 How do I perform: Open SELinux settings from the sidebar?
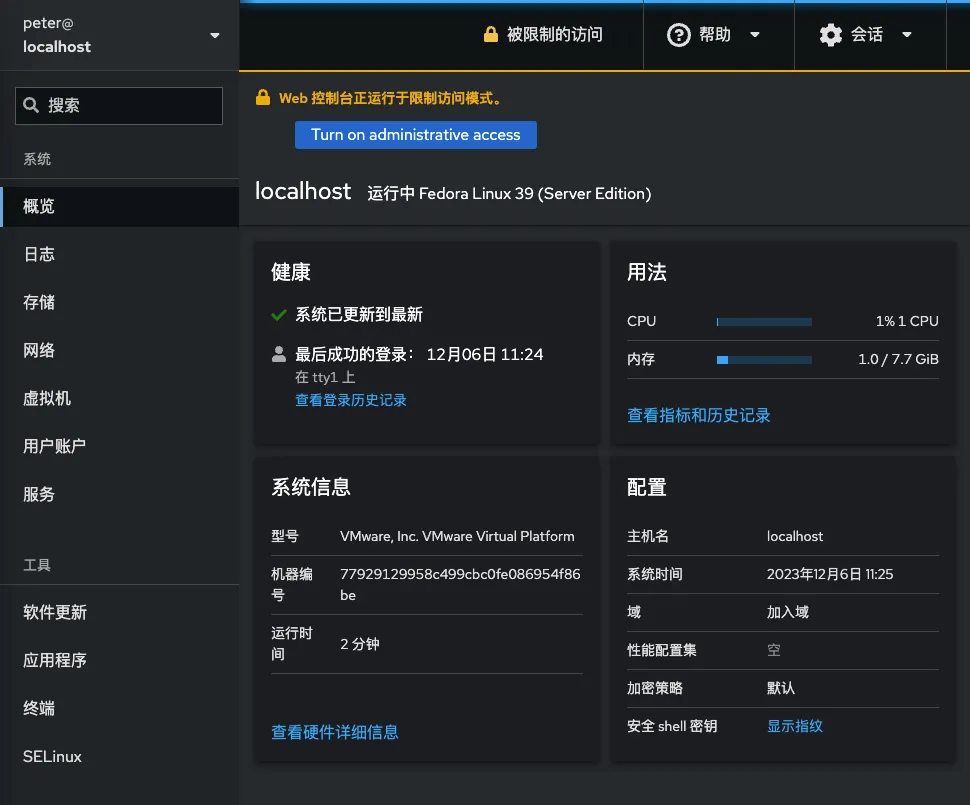[x=51, y=756]
